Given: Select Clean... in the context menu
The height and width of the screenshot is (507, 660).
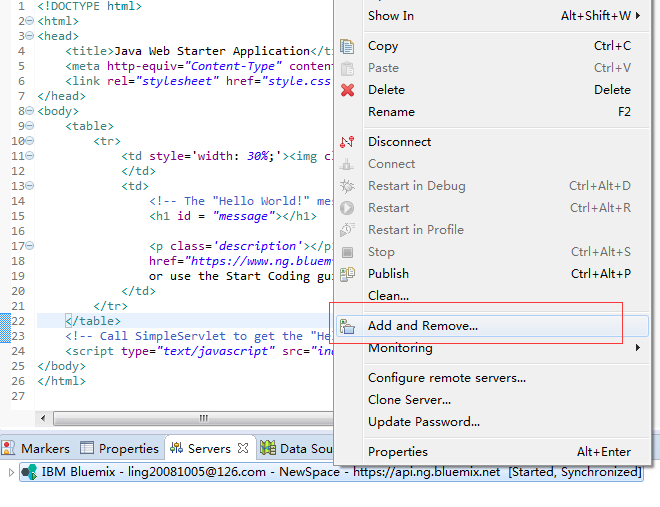Looking at the screenshot, I should tap(492, 296).
